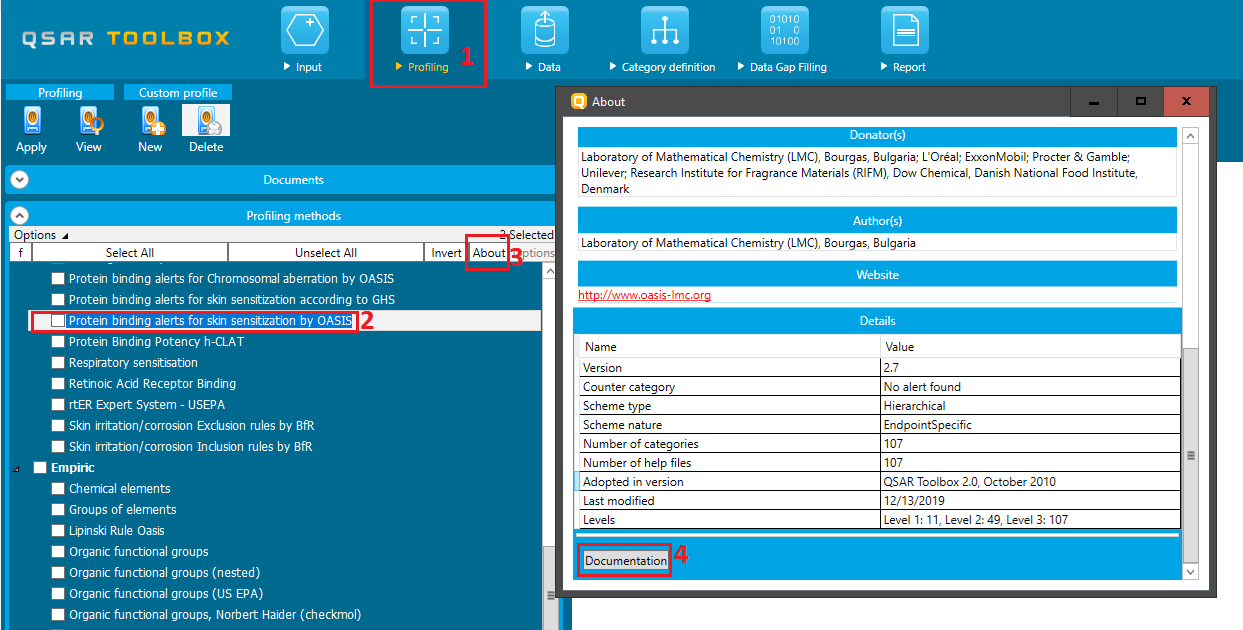Image resolution: width=1243 pixels, height=630 pixels.
Task: Click the Unselect All button
Action: coord(326,253)
